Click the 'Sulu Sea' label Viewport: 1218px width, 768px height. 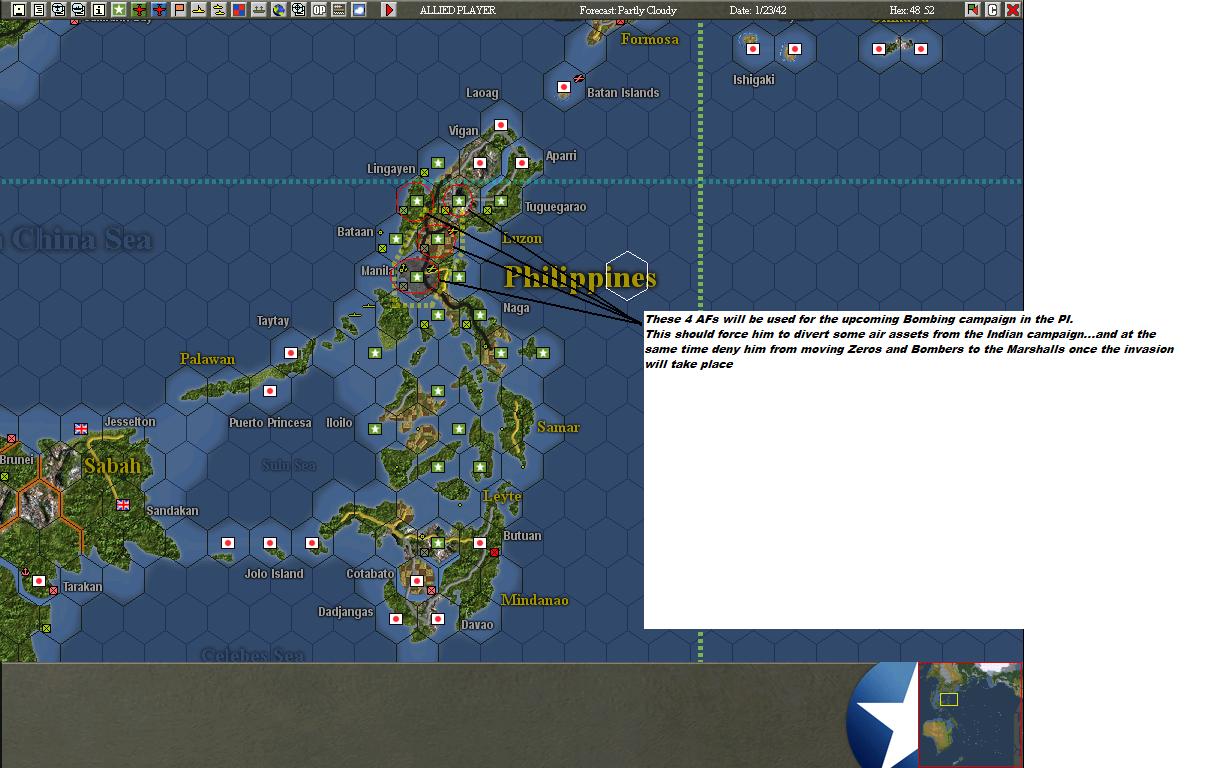[x=289, y=465]
